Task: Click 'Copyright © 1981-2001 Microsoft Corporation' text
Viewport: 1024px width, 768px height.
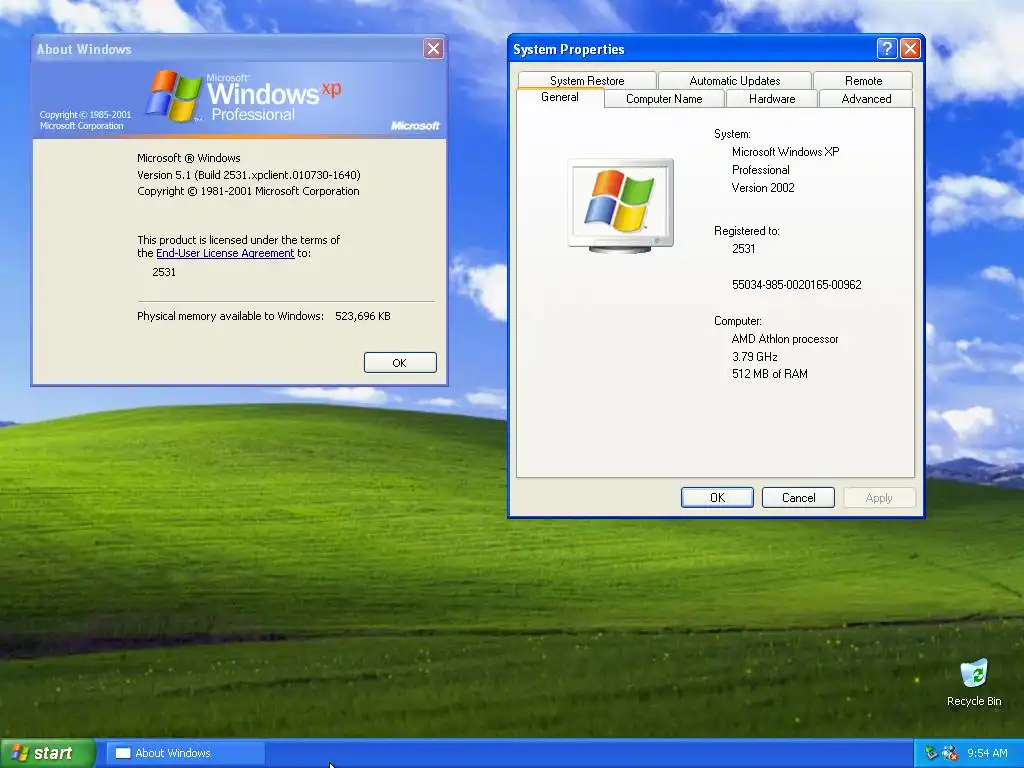Action: (248, 191)
